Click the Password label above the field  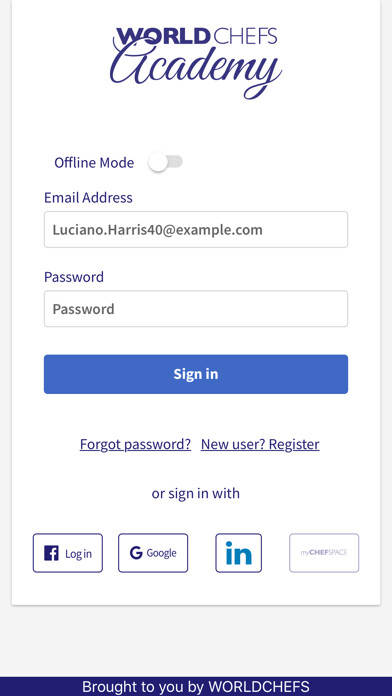74,277
